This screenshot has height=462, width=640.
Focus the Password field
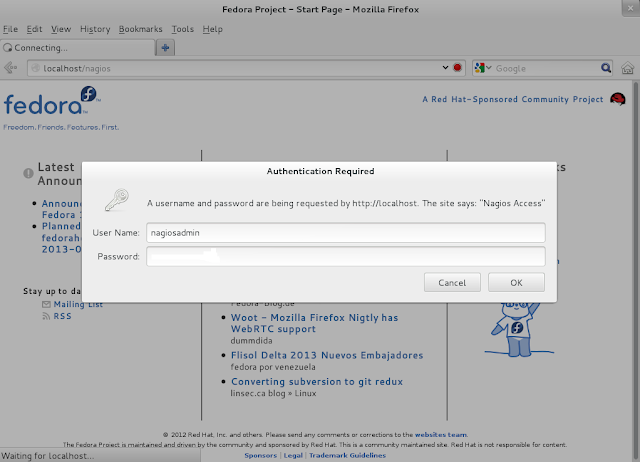pos(346,256)
